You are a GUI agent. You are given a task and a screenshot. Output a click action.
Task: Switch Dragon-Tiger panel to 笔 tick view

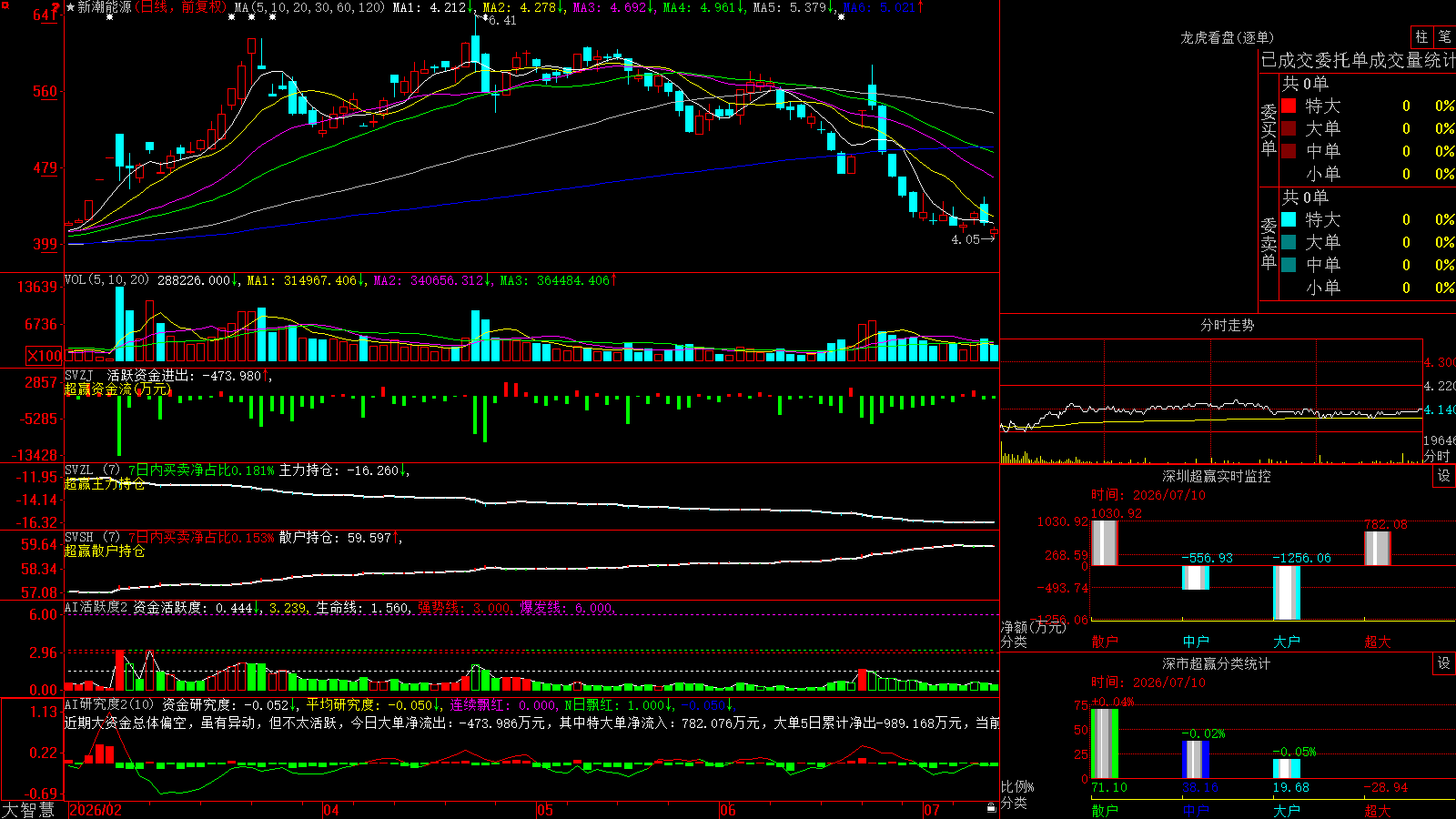(1444, 36)
